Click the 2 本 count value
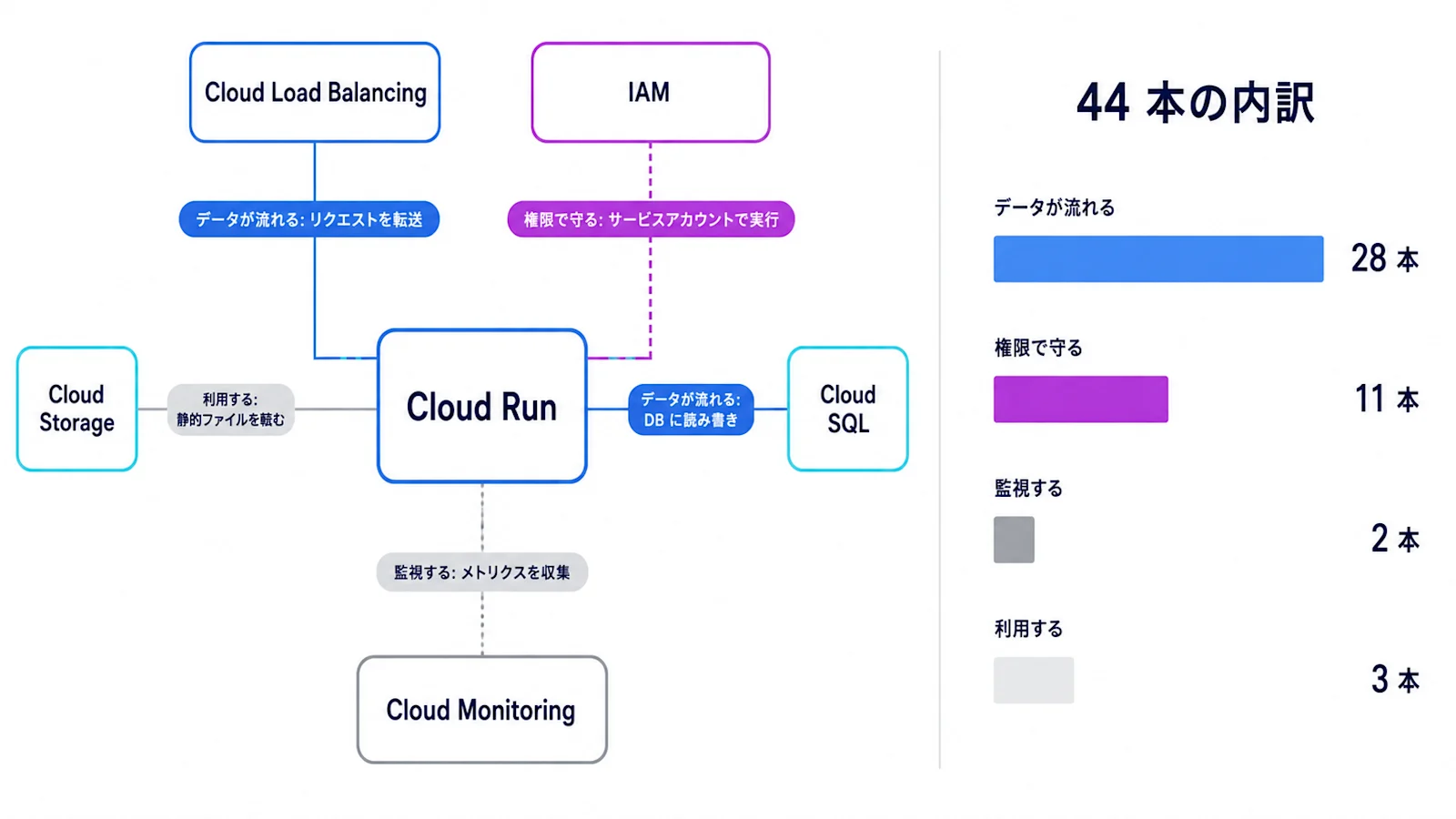The image size is (1456, 819). [x=1395, y=539]
